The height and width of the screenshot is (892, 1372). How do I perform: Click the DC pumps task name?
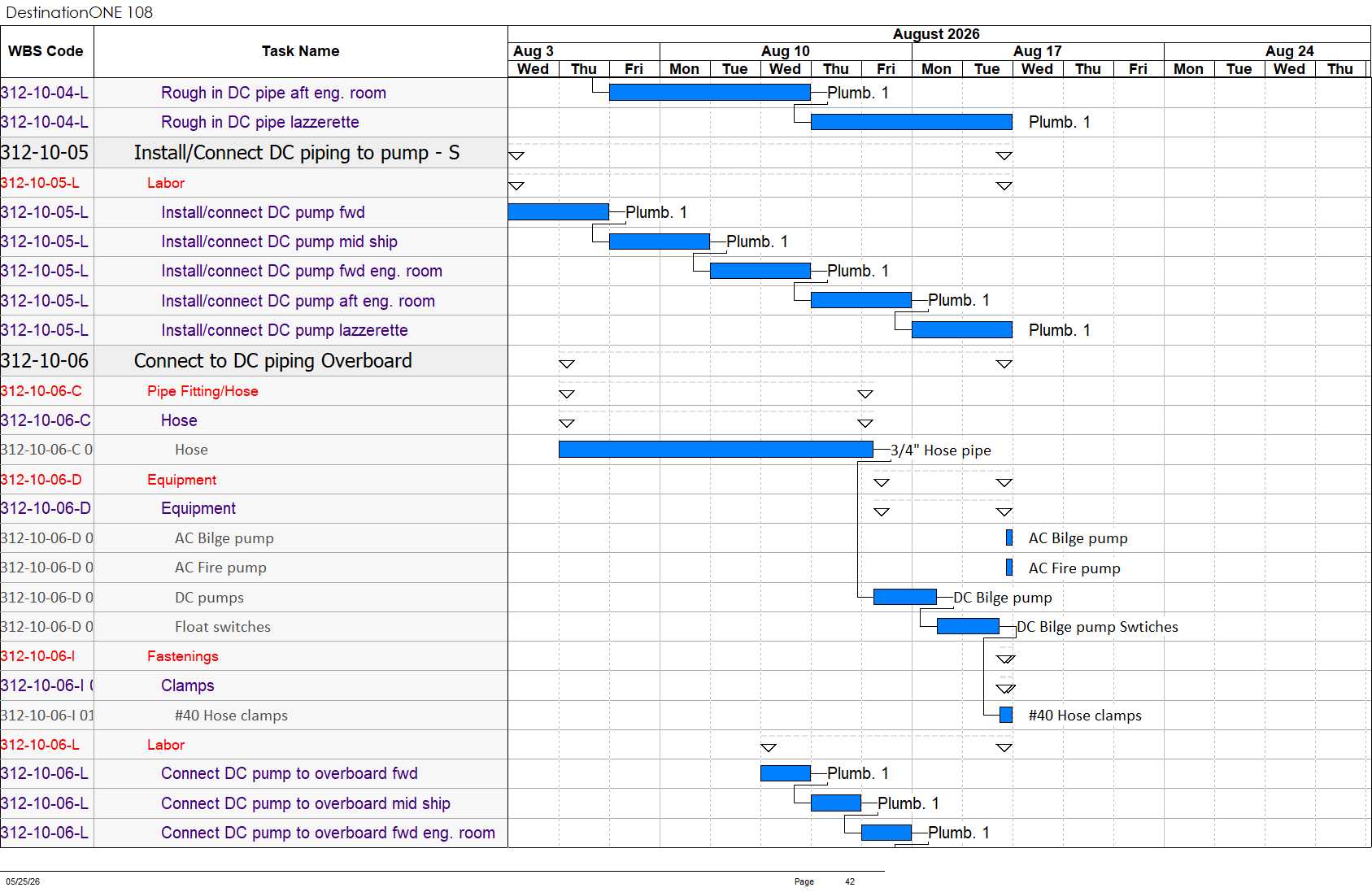(209, 598)
